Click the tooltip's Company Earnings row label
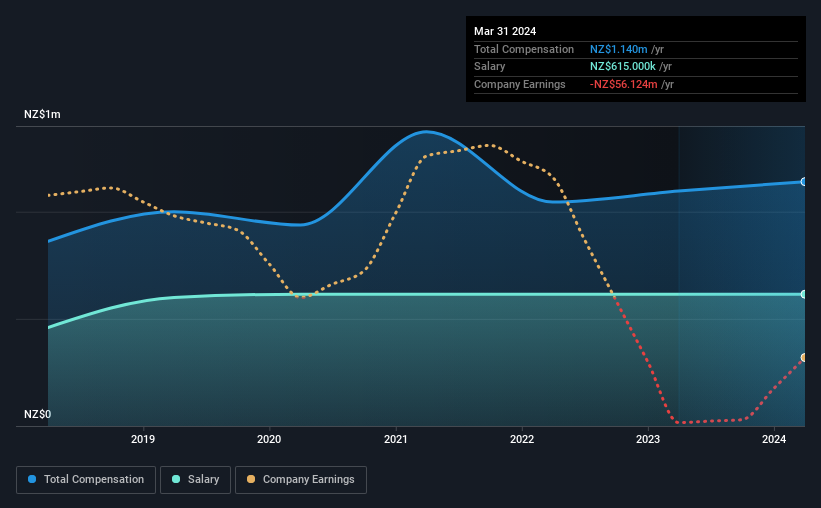Viewport: 821px width, 508px height. coord(519,84)
